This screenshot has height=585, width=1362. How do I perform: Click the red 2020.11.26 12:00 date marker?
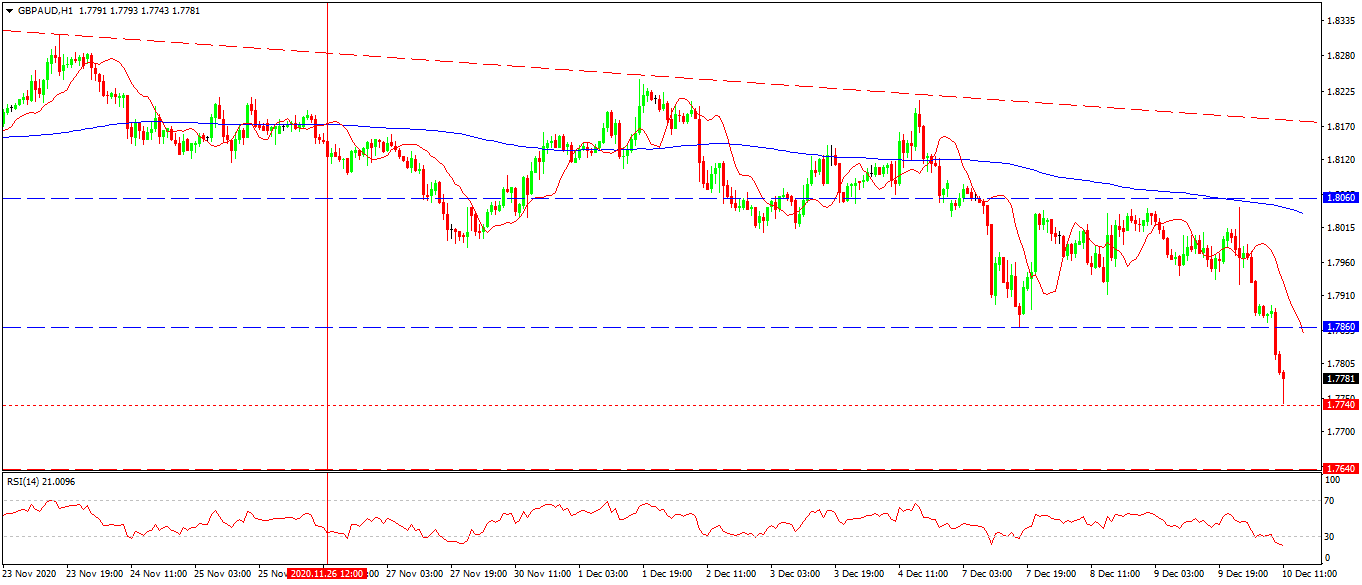[x=328, y=575]
